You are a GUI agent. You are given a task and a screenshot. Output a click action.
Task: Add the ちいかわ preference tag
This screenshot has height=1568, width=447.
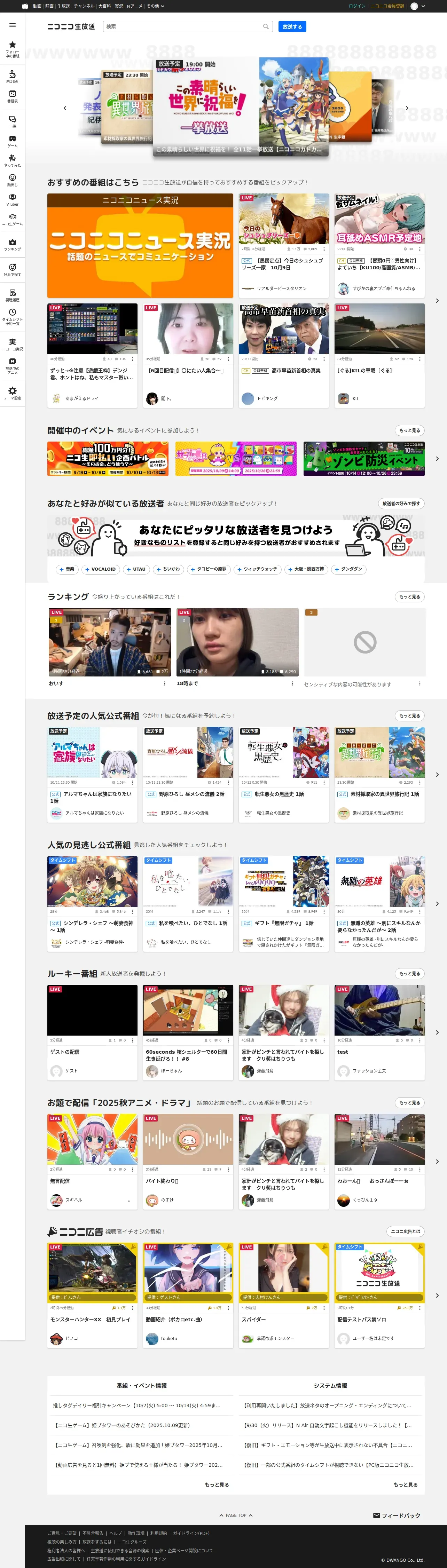point(168,569)
